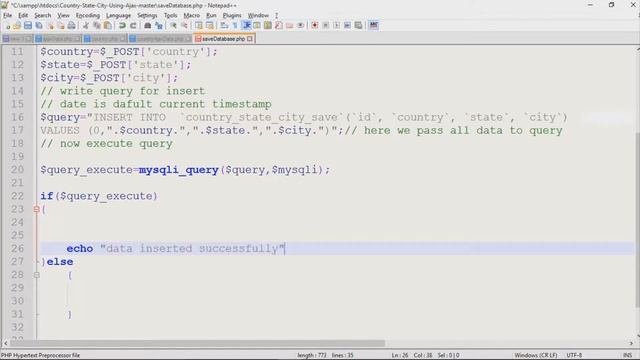
Task: Open the Function List panel icon
Action: click(x=278, y=25)
